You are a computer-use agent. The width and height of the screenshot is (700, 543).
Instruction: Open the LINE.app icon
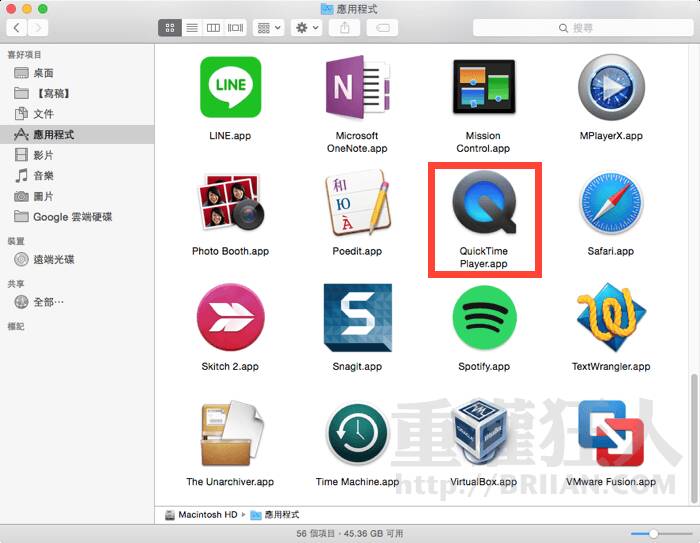tap(230, 87)
